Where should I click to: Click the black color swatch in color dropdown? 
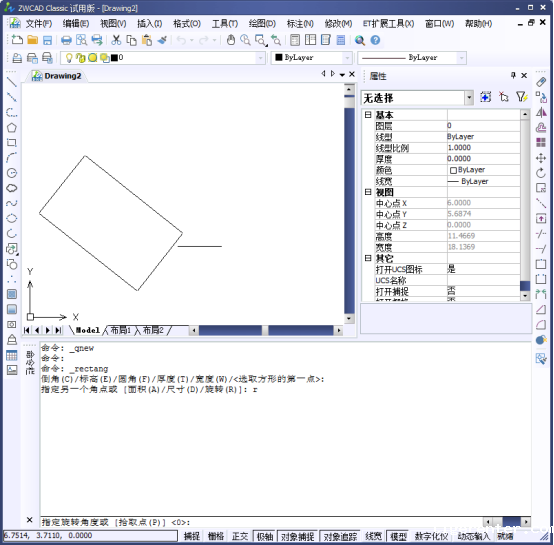tap(279, 57)
